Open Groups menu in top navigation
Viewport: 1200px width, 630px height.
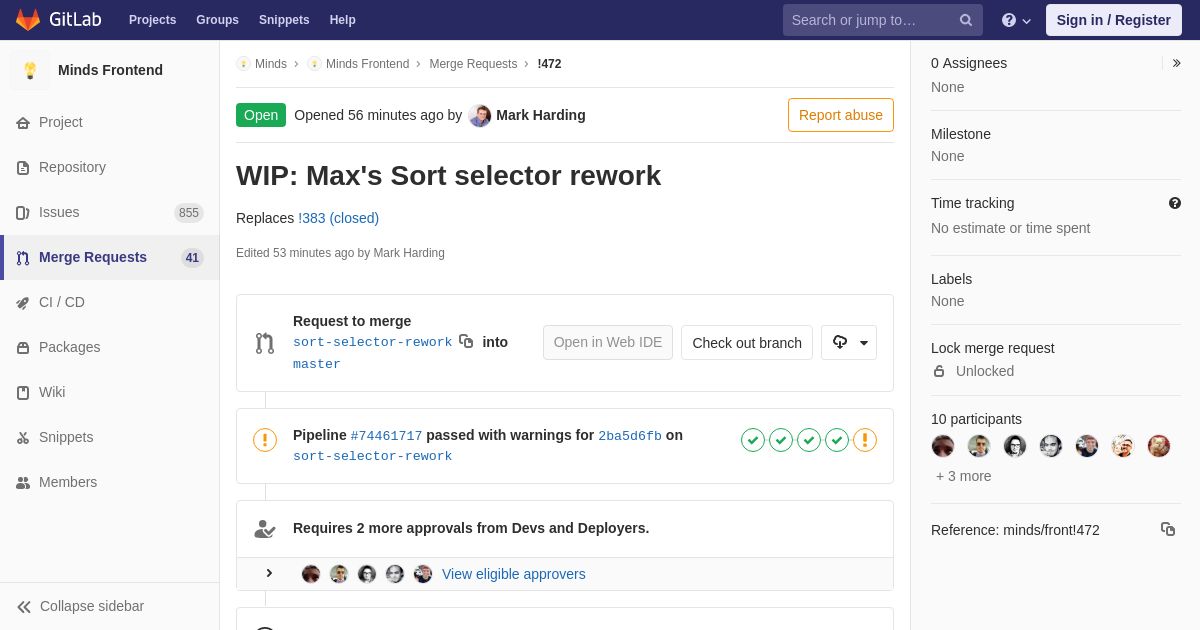tap(217, 20)
